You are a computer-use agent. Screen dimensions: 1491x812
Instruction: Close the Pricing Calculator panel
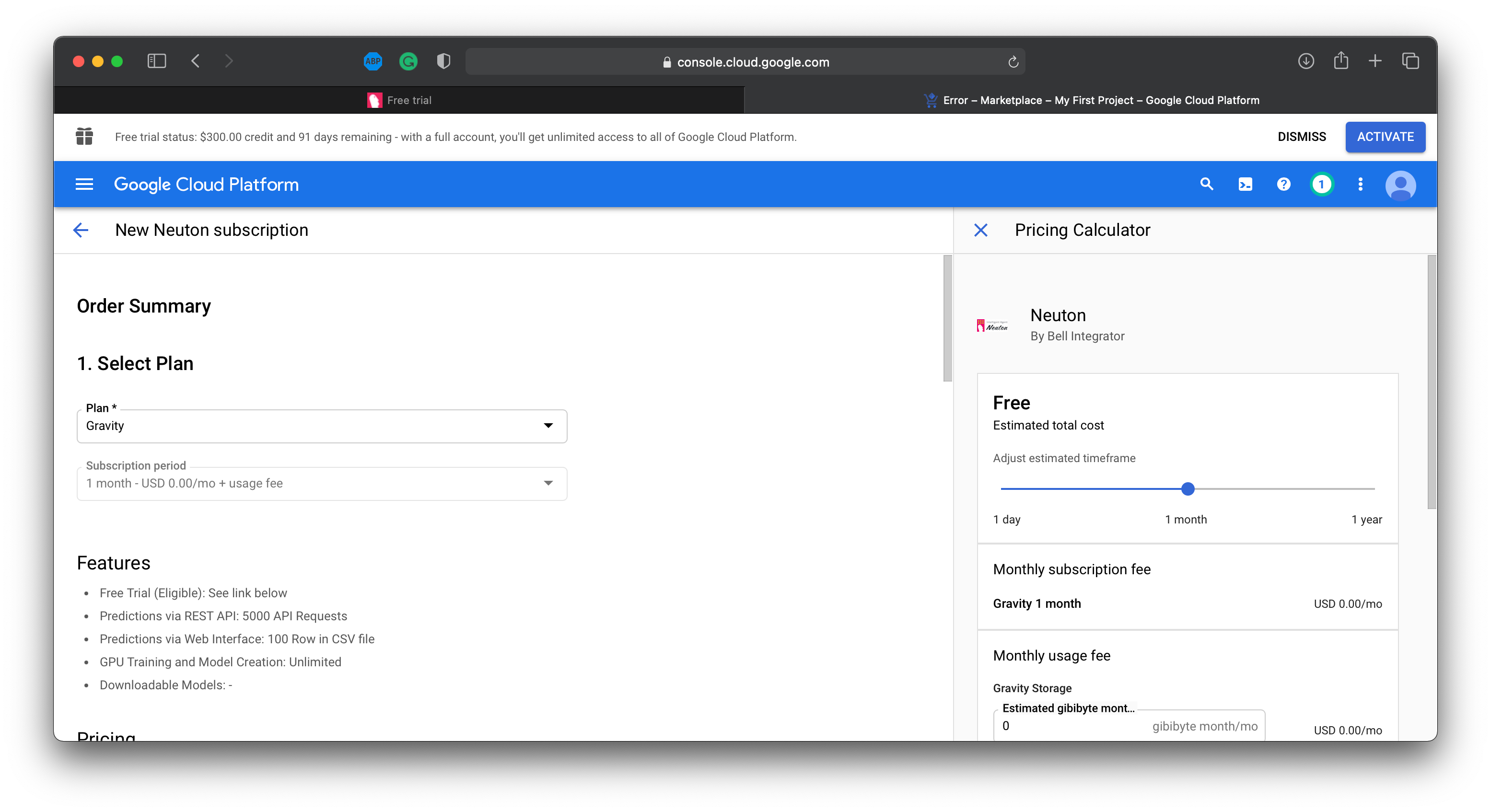980,231
